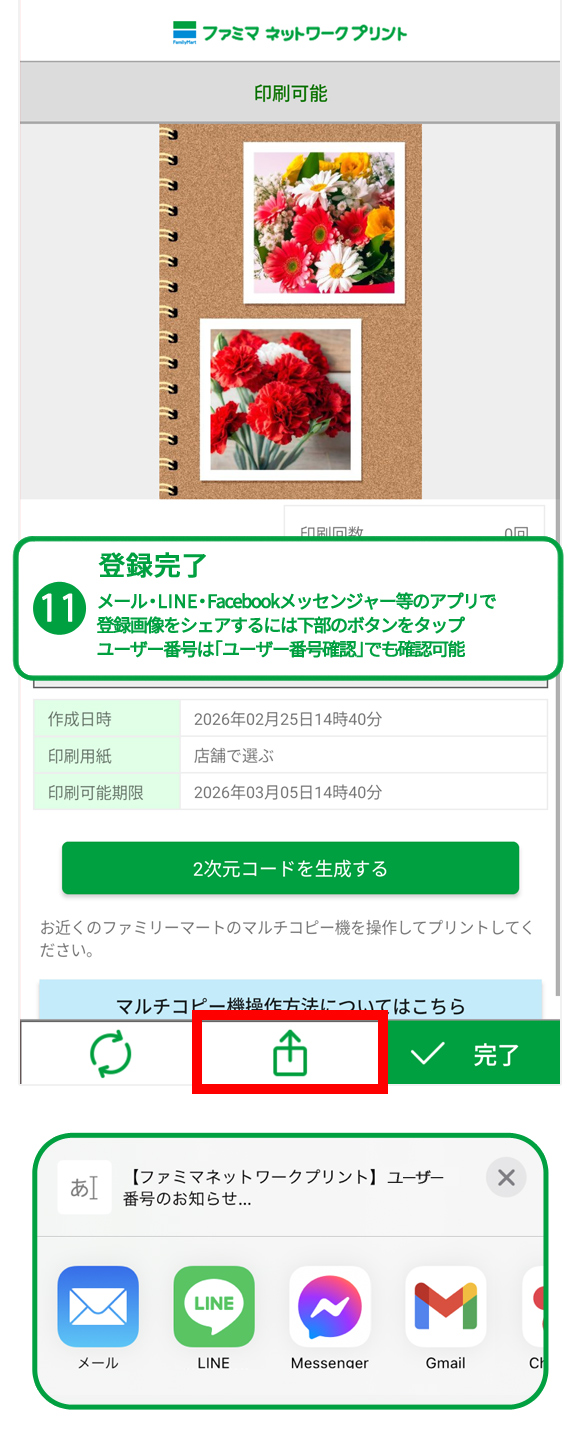Tap the partially visible Chrome icon
580x1436 pixels.
point(535,1306)
